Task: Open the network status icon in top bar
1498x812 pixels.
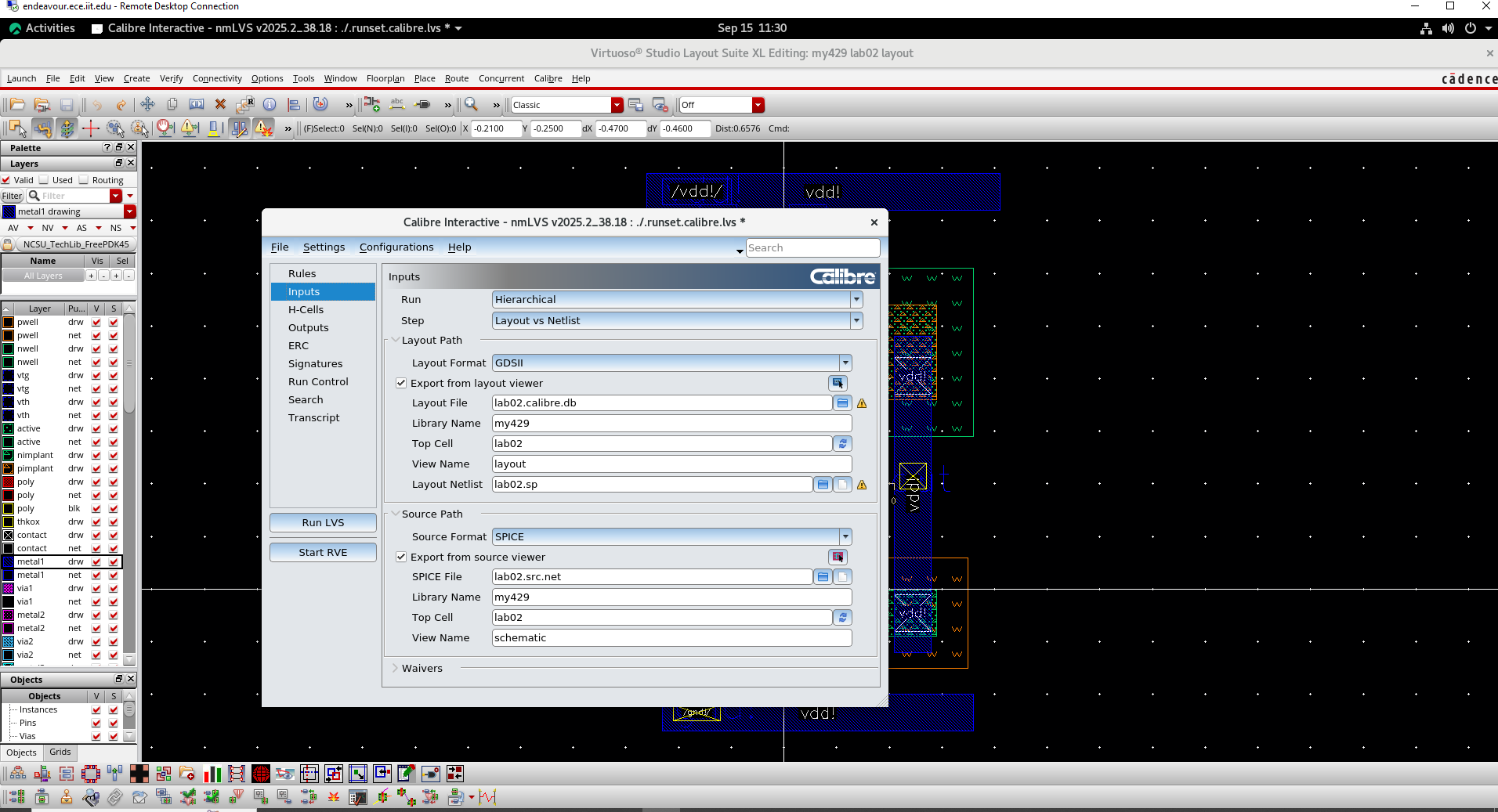Action: point(1426,28)
